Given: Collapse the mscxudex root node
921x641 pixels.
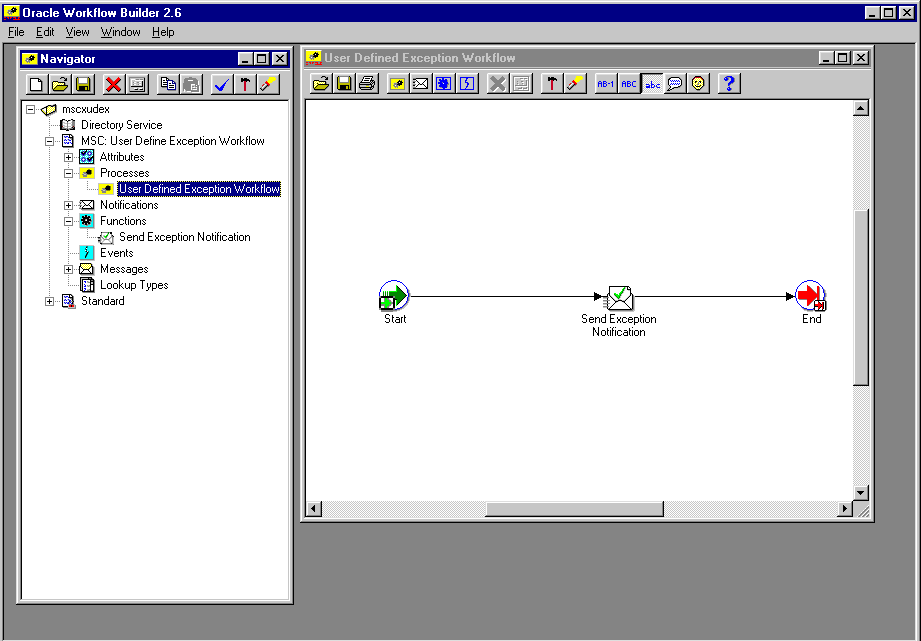Looking at the screenshot, I should click(x=31, y=109).
